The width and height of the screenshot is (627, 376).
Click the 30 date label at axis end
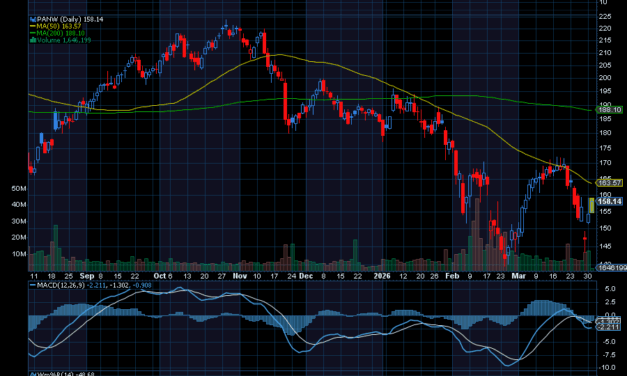(587, 276)
